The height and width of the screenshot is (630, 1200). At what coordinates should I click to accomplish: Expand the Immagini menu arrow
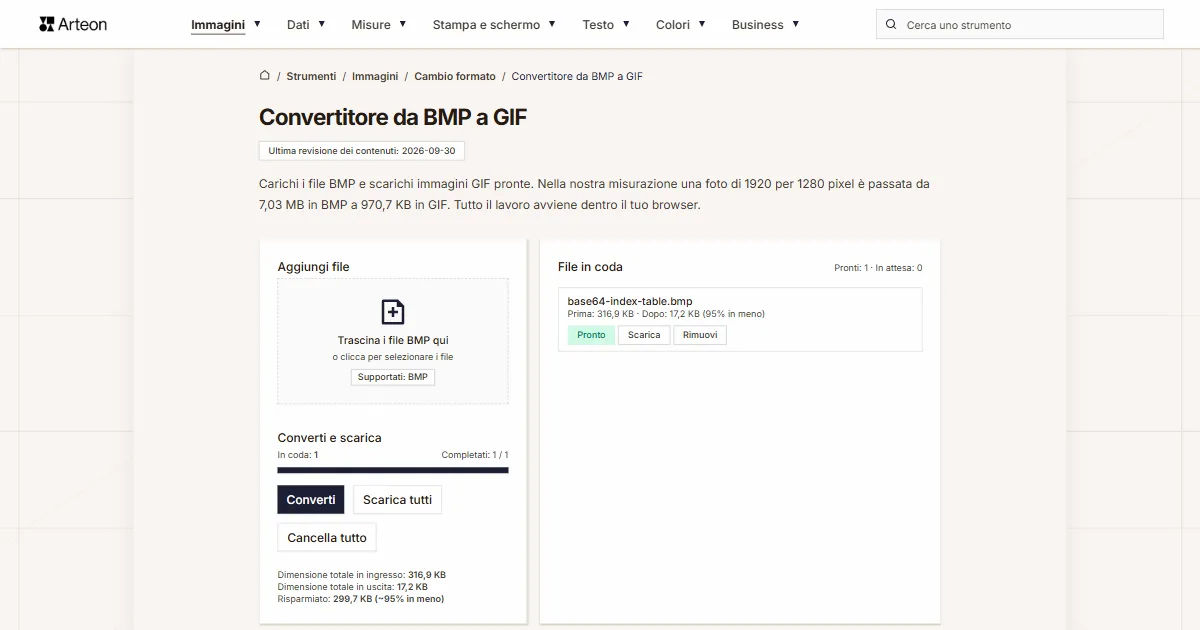(x=257, y=23)
